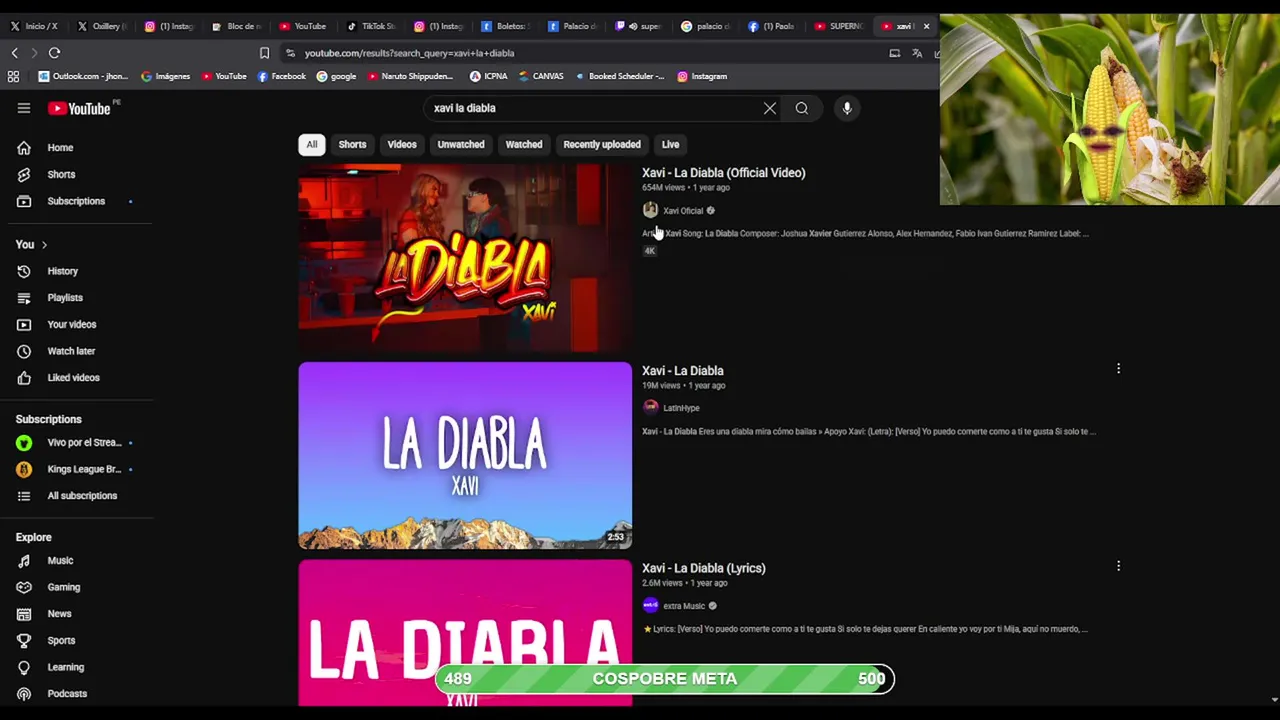This screenshot has height=720, width=1280.
Task: Select the All filter chip
Action: click(312, 144)
